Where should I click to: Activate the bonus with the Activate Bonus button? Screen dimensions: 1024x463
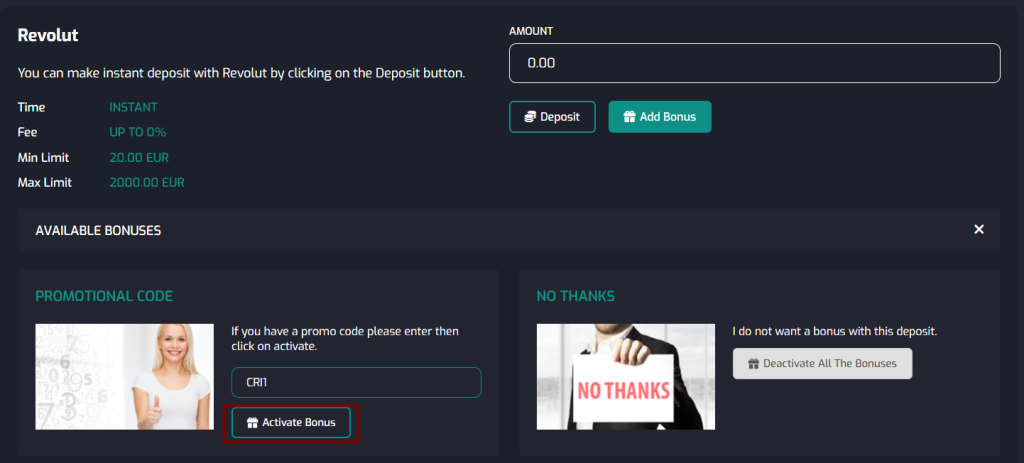coord(291,423)
